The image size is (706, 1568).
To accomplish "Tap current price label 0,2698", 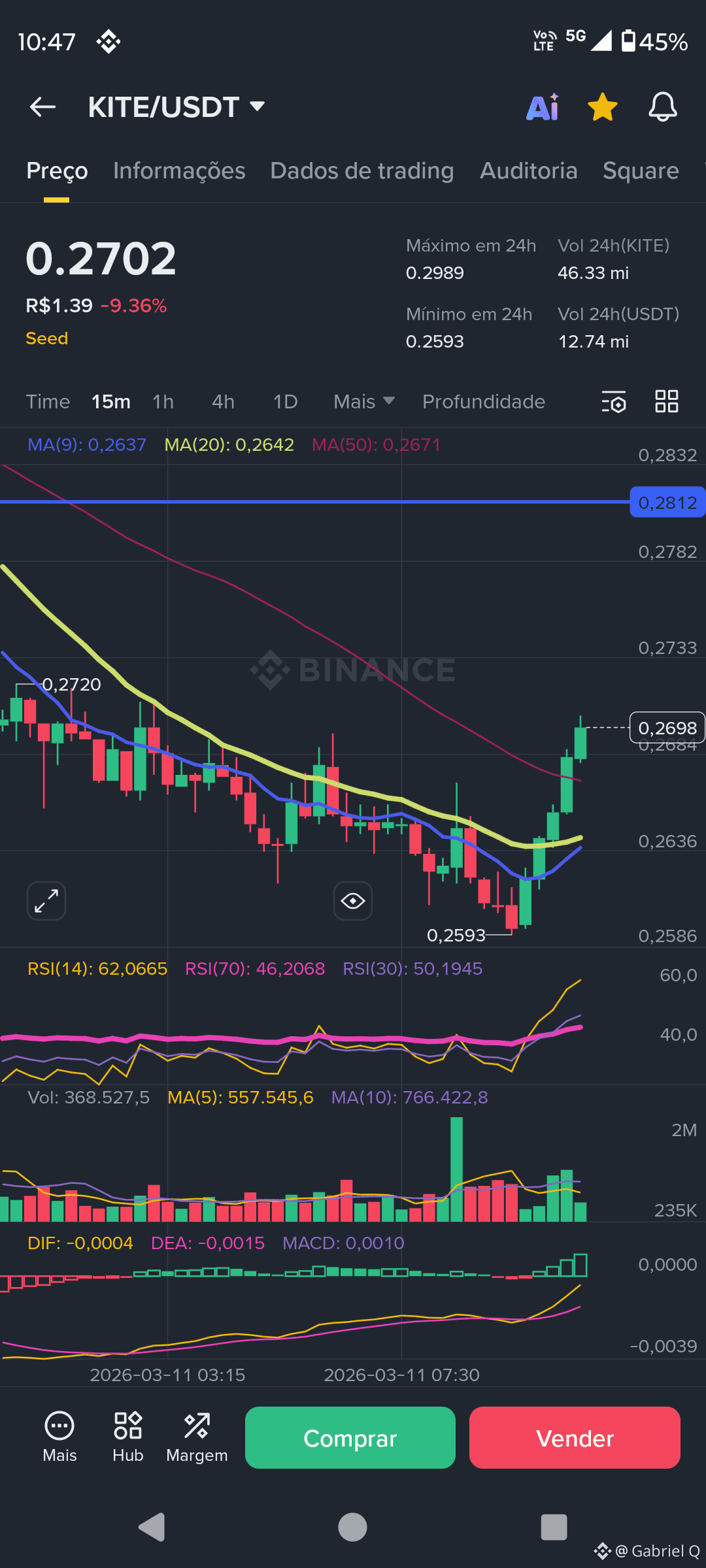I will pos(667,728).
